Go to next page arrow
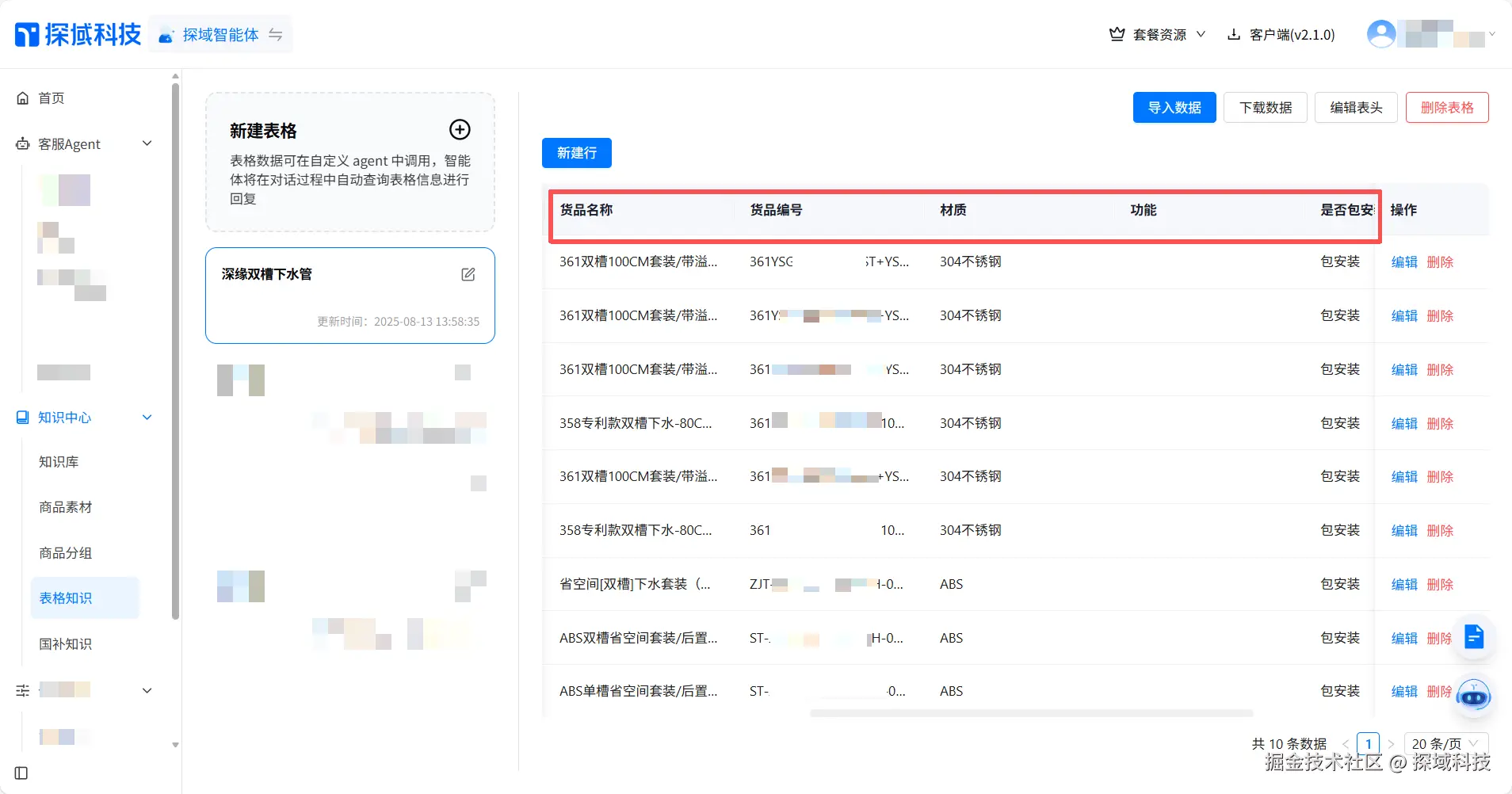This screenshot has height=794, width=1512. 1391,744
